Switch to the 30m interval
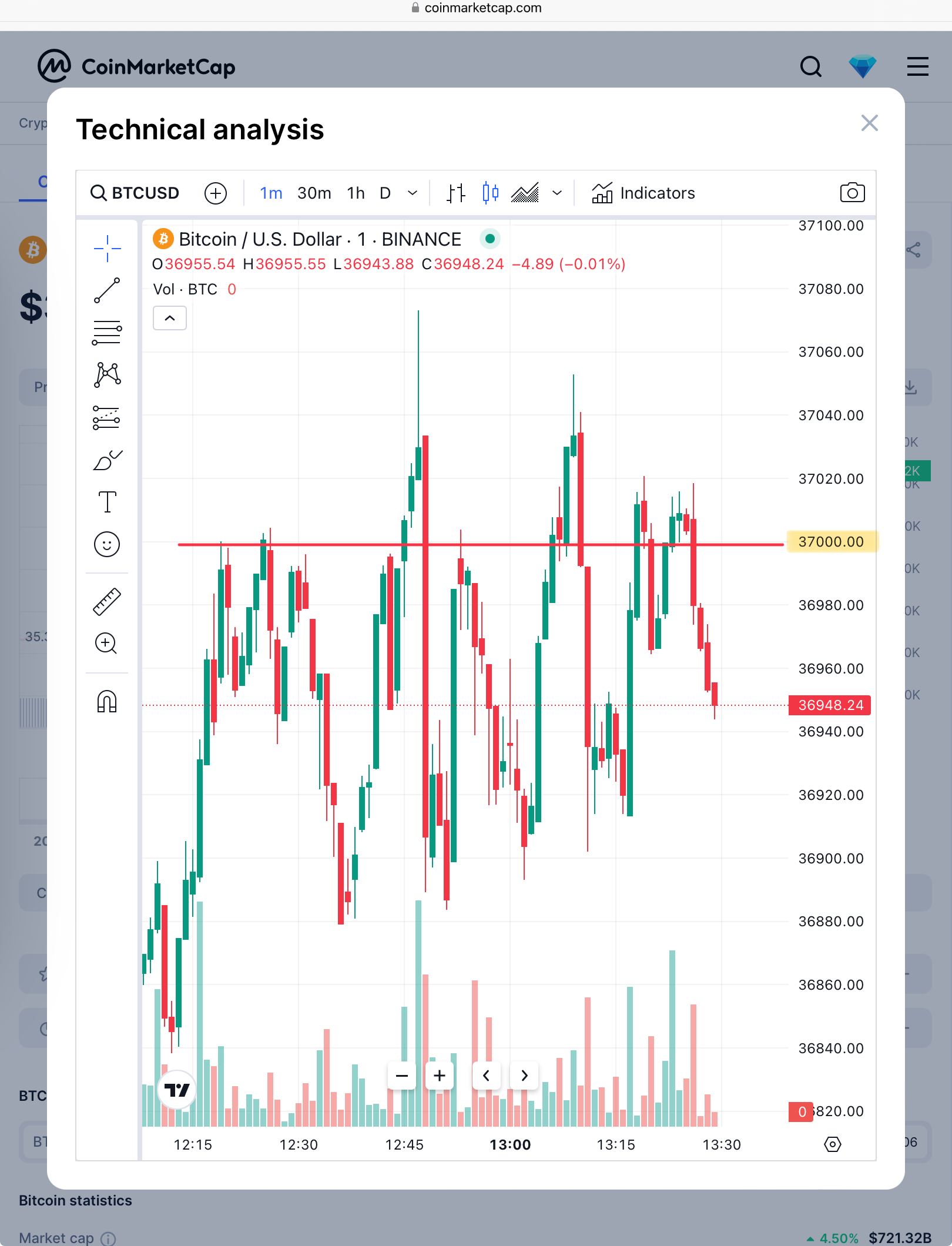 314,193
